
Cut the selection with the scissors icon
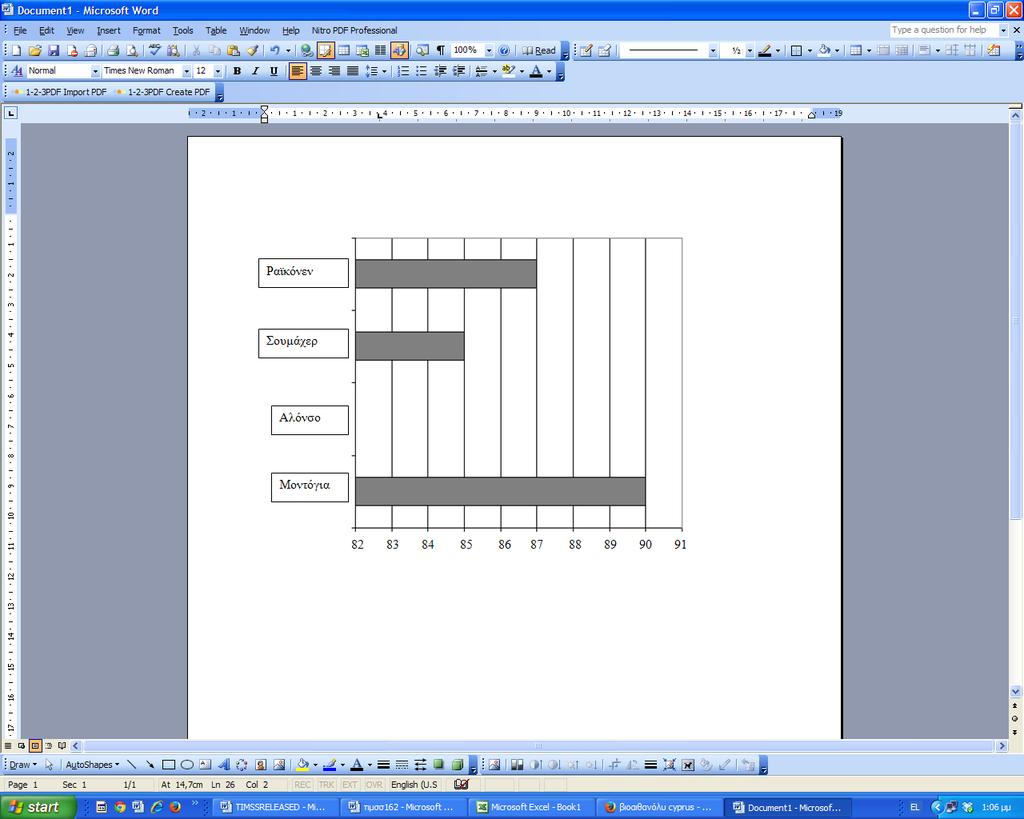point(195,50)
